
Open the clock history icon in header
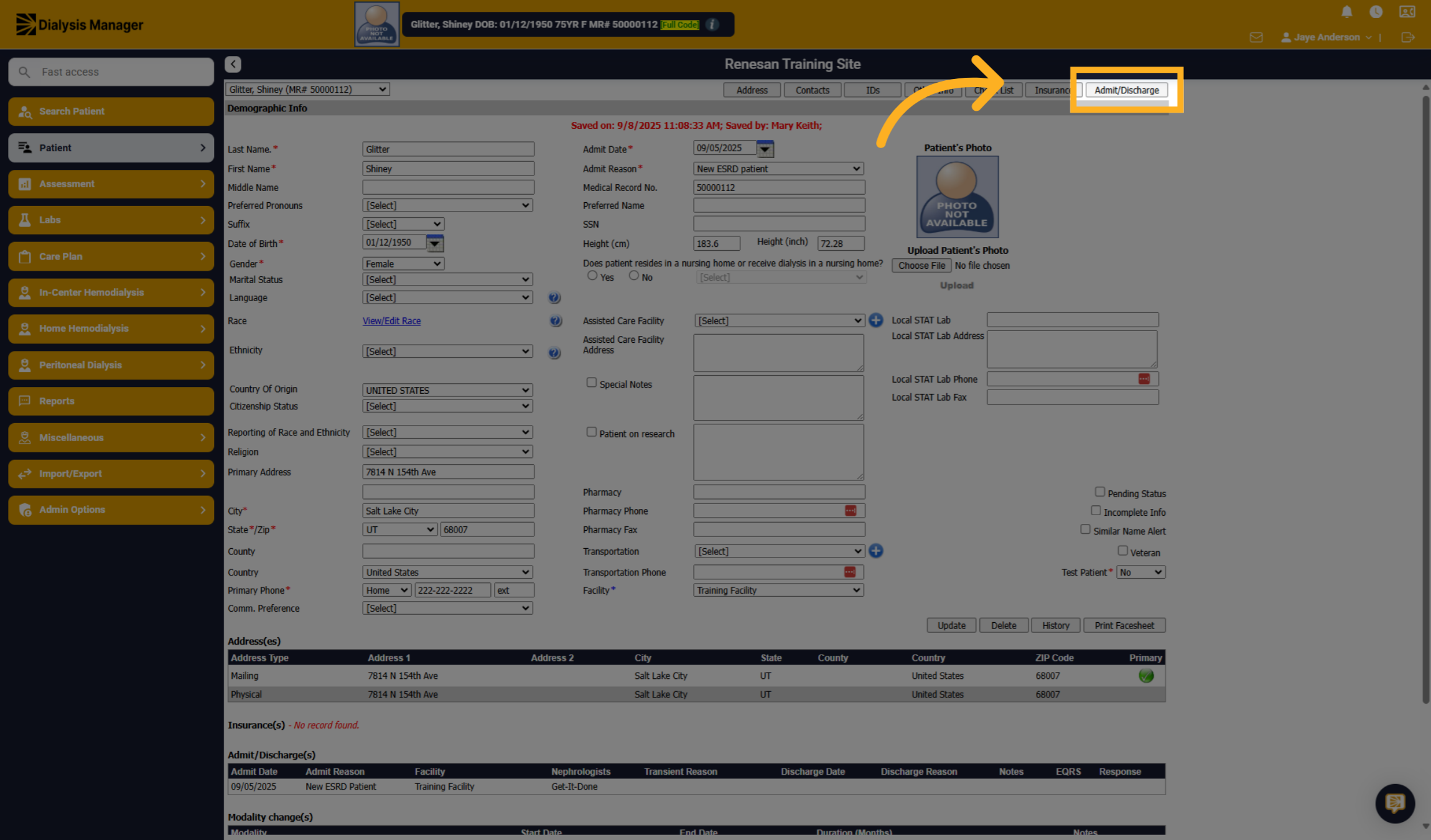1376,12
